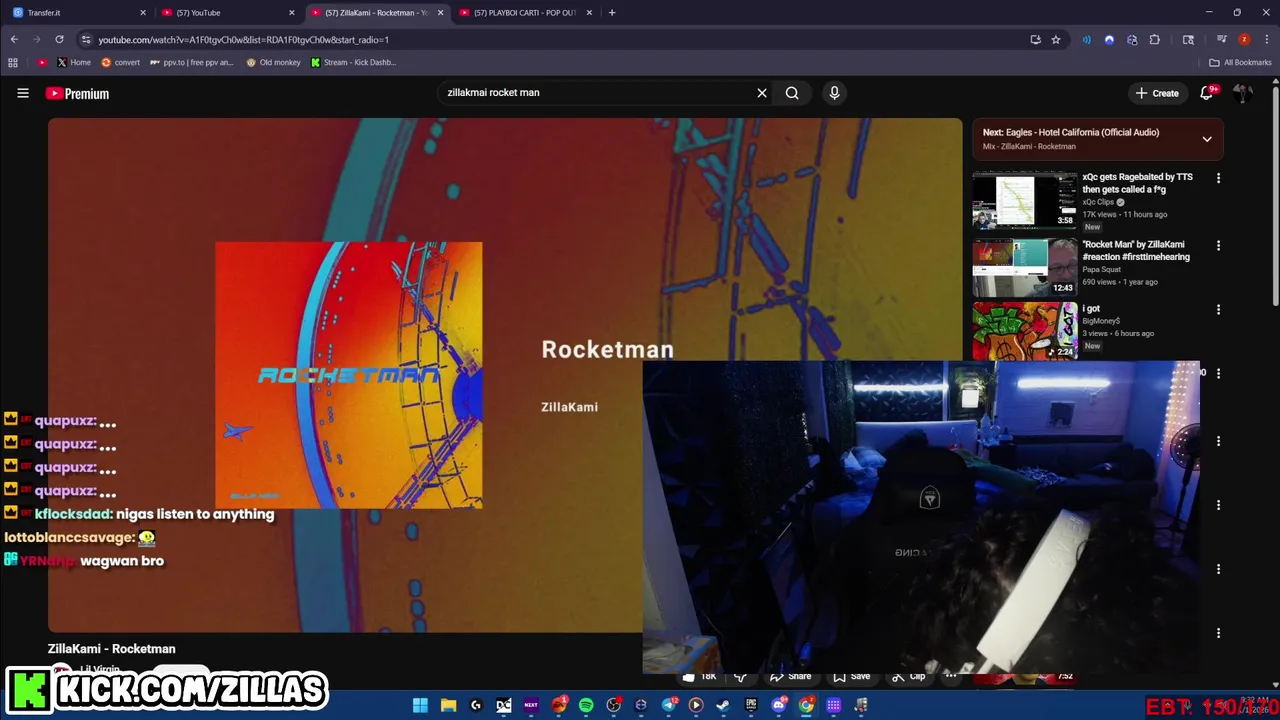
Task: Open xQc Ragebaited by TTS thumbnail
Action: (1025, 200)
